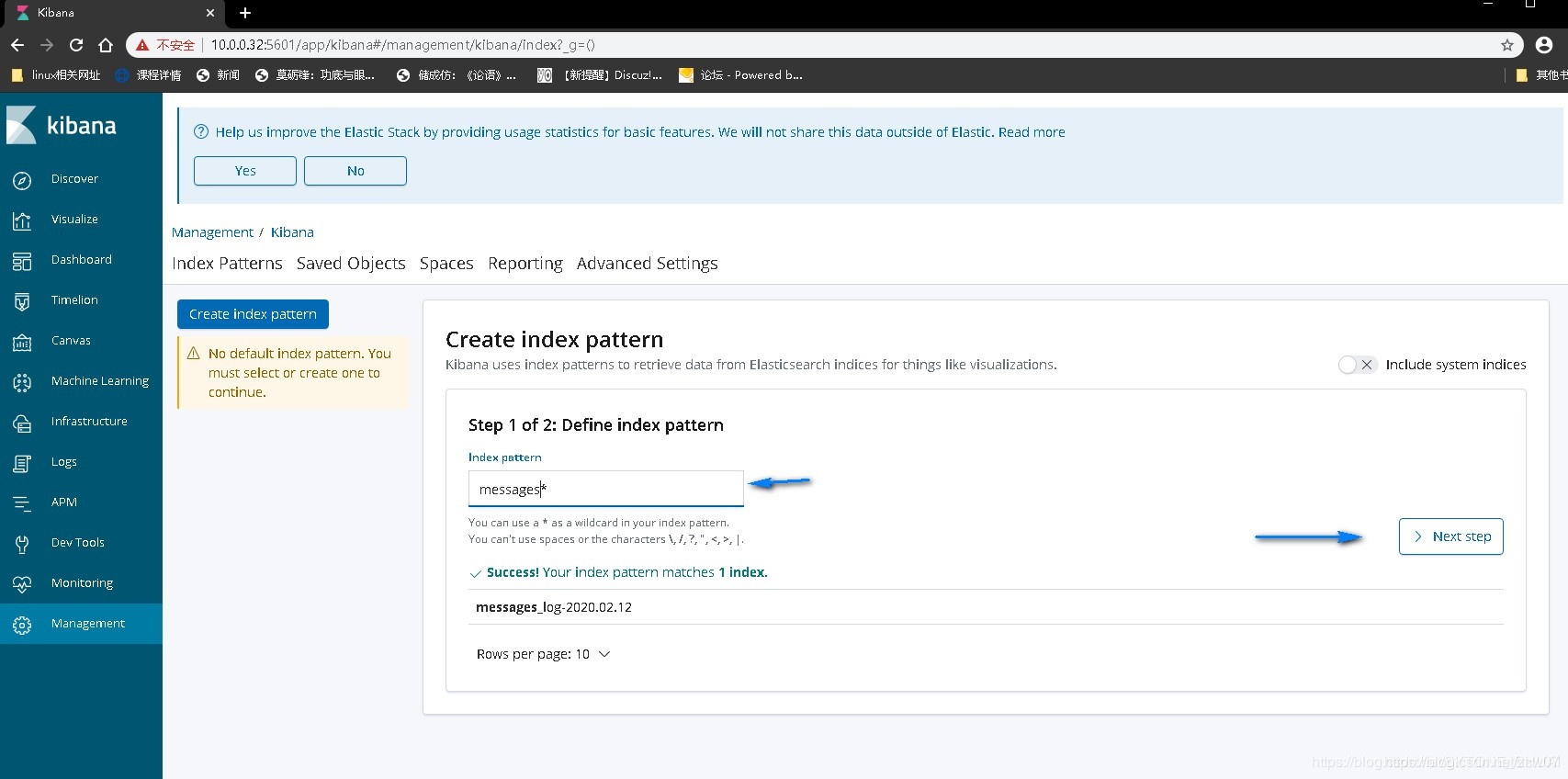This screenshot has width=1568, height=779.
Task: Click the Discover label in sidebar
Action: [74, 179]
